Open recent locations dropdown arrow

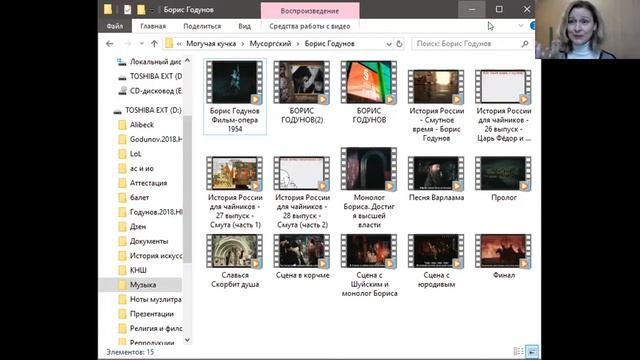(141, 44)
